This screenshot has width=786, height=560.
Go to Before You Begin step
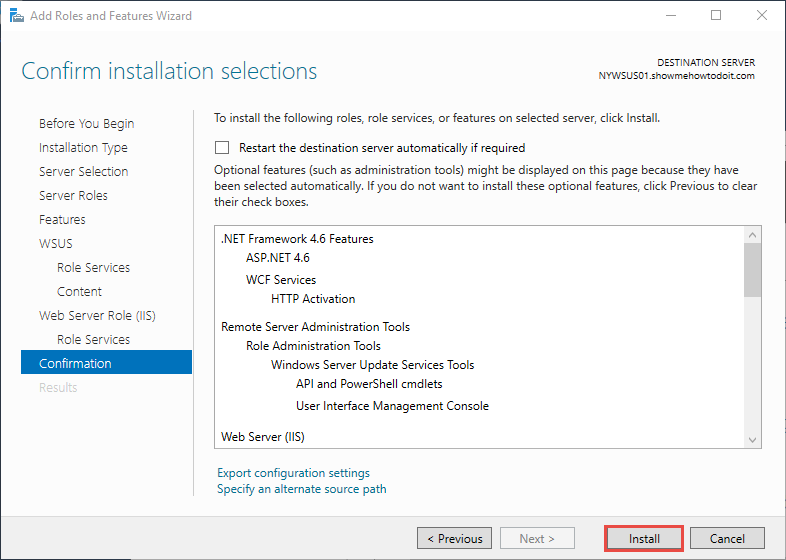[87, 123]
